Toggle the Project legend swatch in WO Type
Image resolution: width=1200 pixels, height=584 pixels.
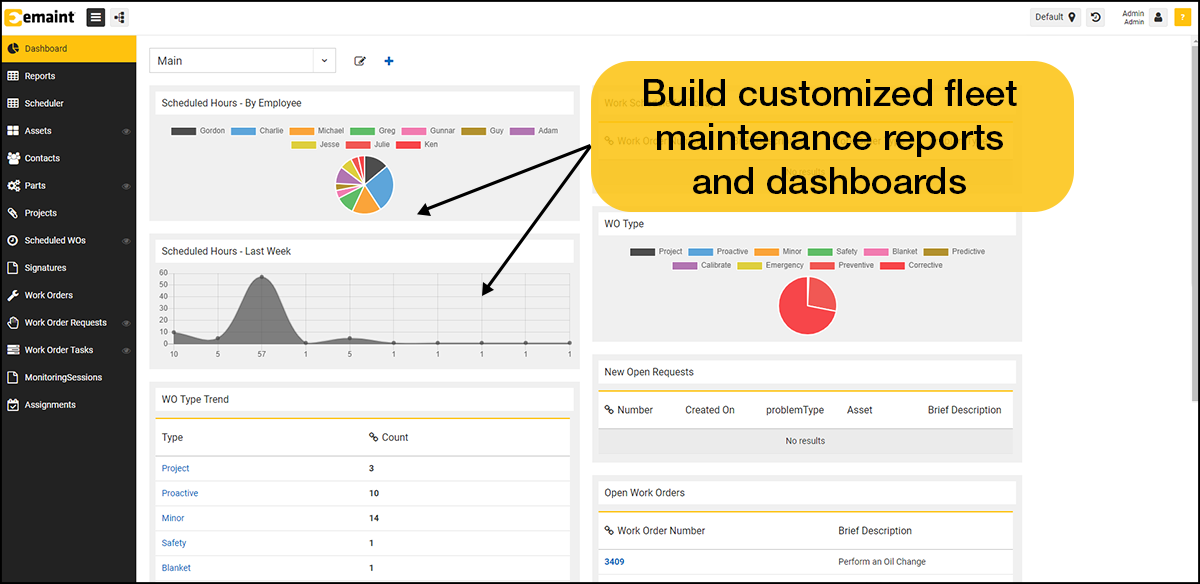point(643,252)
